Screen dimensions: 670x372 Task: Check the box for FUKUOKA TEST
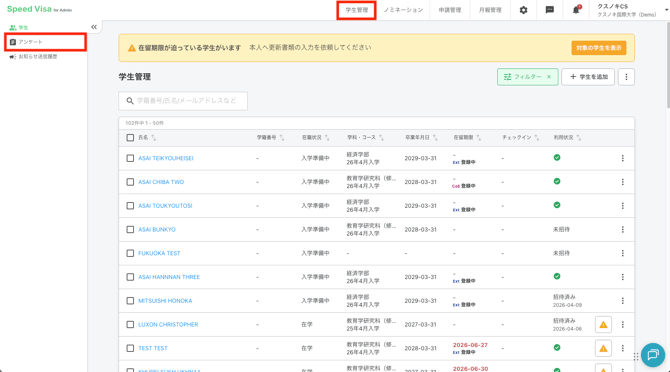[130, 253]
